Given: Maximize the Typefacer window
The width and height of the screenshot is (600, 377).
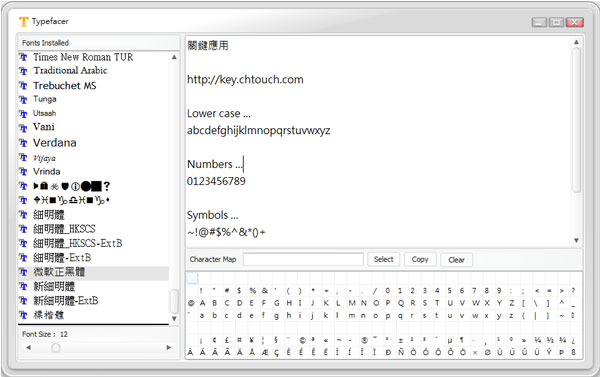Looking at the screenshot, I should [x=556, y=22].
